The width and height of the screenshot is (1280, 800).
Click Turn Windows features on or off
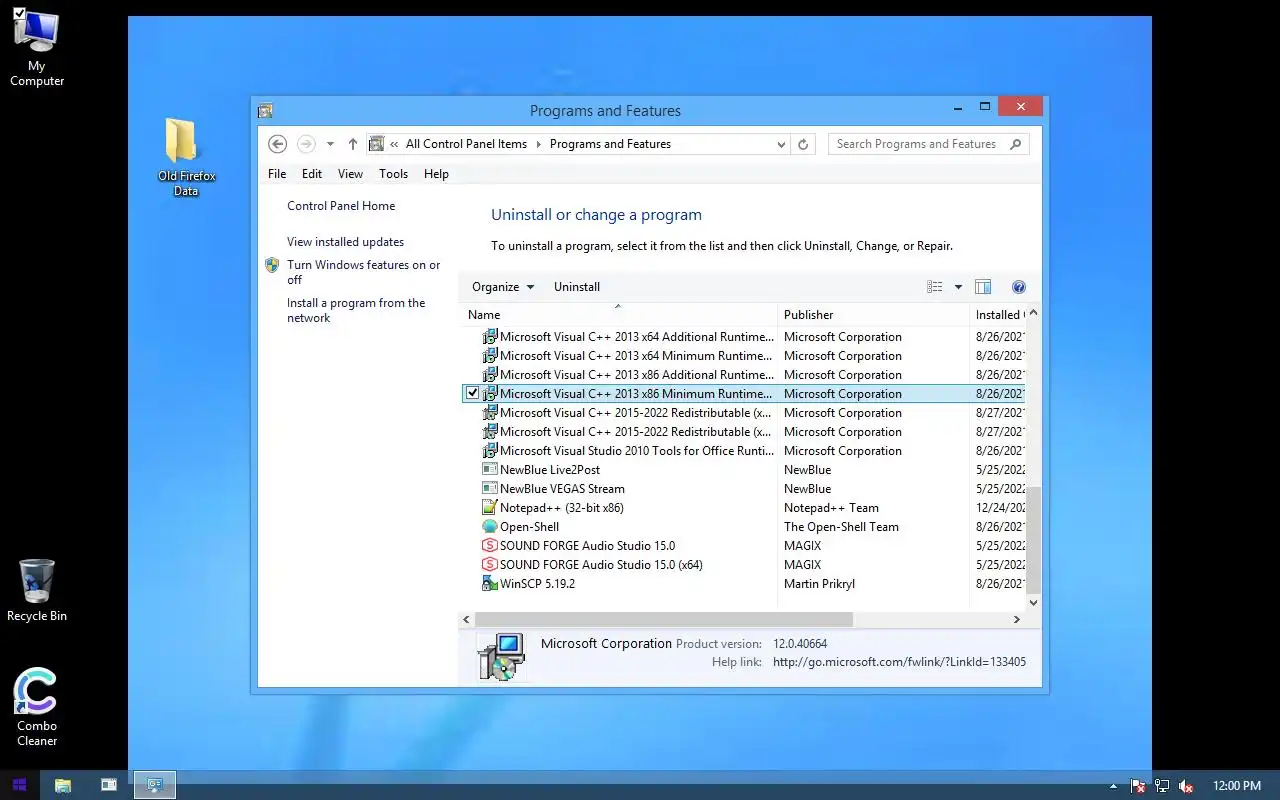(363, 272)
